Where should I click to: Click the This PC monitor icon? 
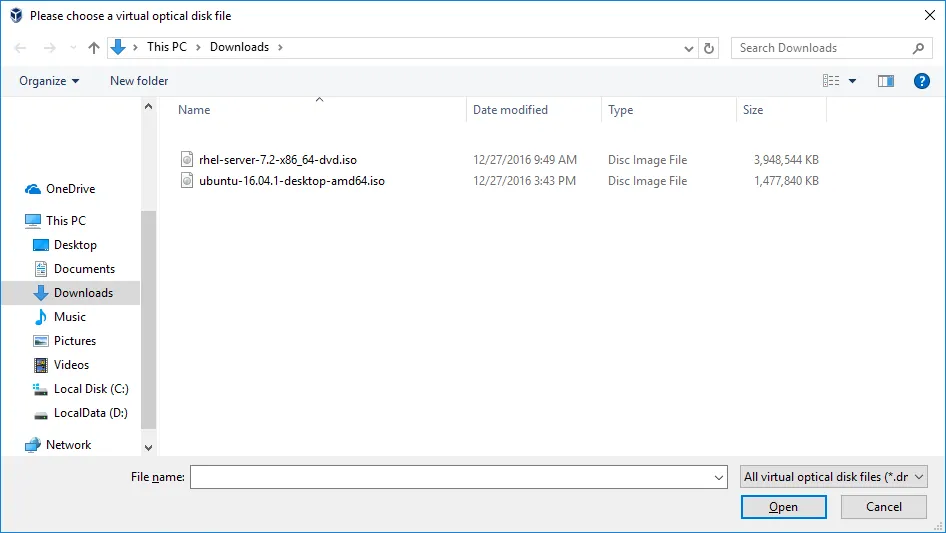pos(33,221)
